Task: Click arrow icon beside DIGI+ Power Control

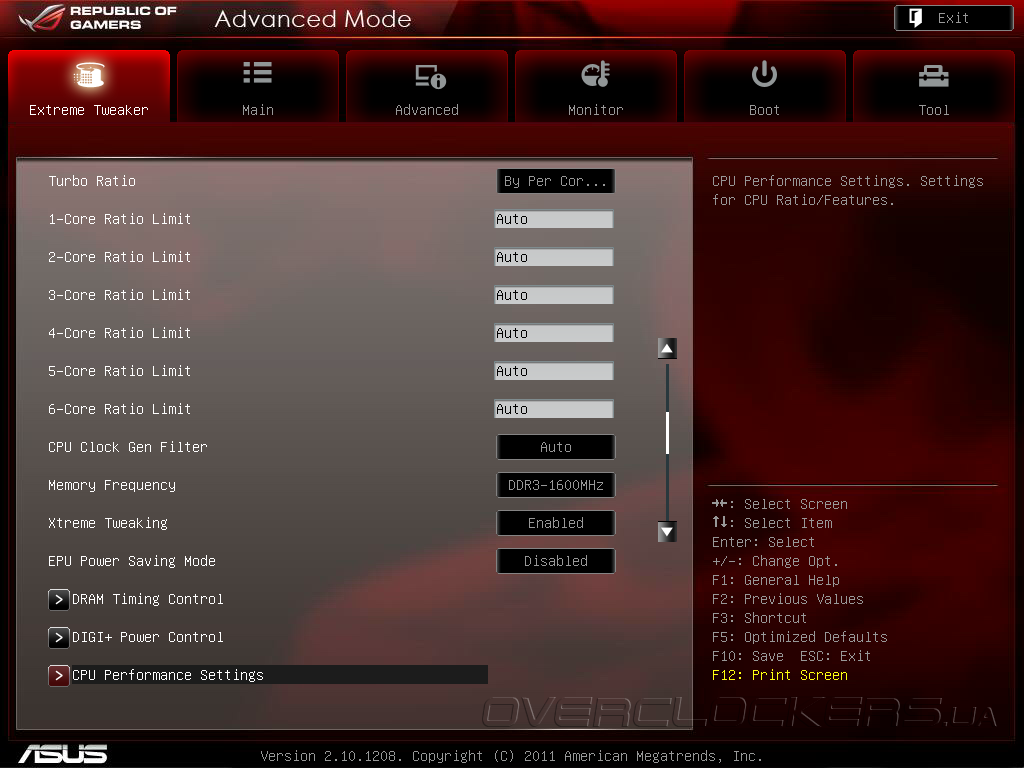Action: pos(59,637)
